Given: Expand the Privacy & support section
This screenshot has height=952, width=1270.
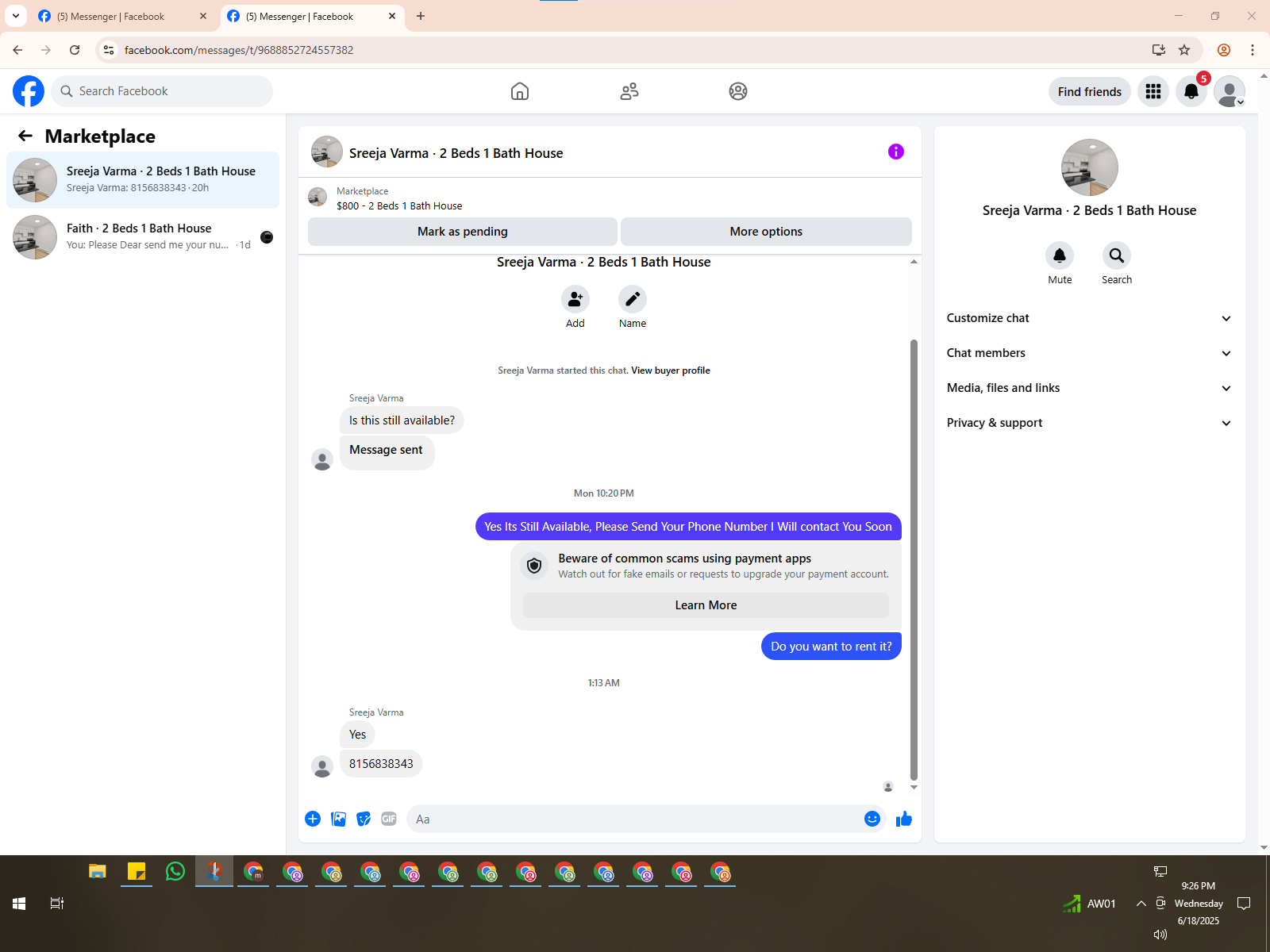Looking at the screenshot, I should [x=1089, y=423].
